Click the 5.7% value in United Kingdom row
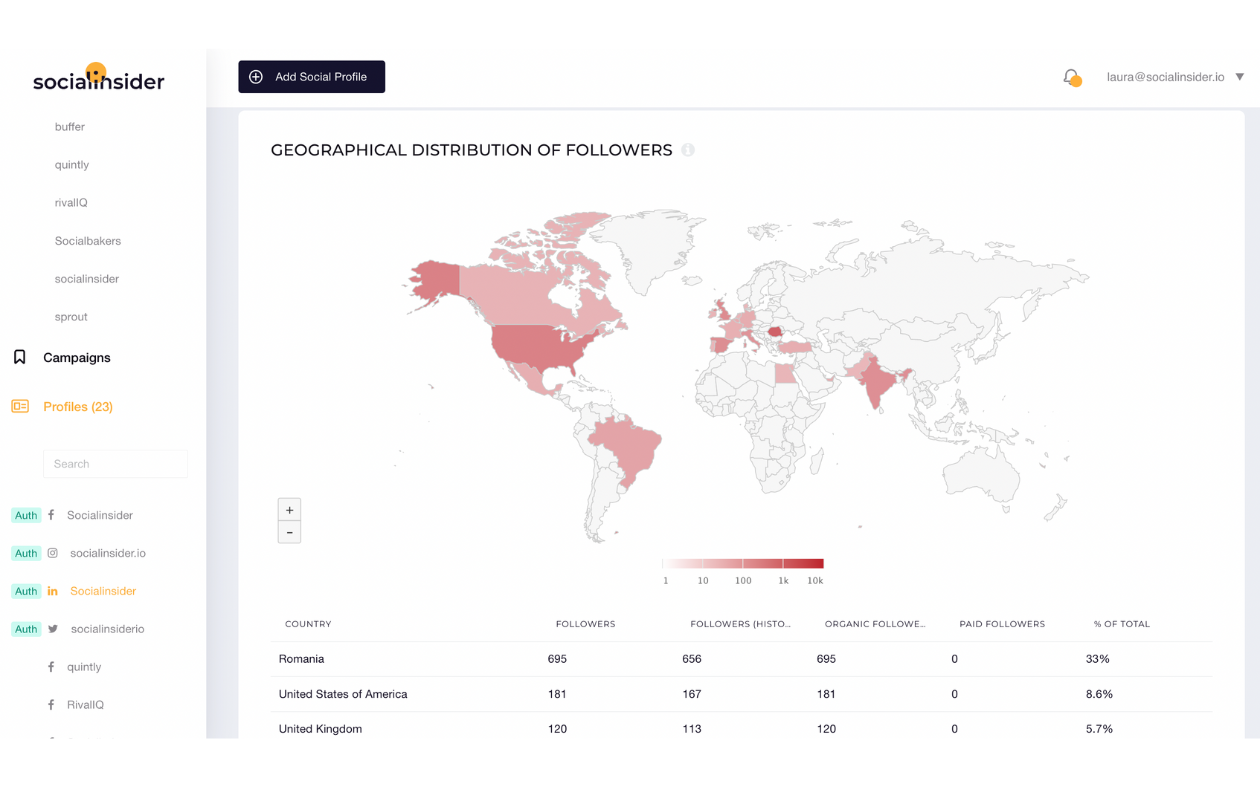The image size is (1260, 800). tap(1100, 729)
